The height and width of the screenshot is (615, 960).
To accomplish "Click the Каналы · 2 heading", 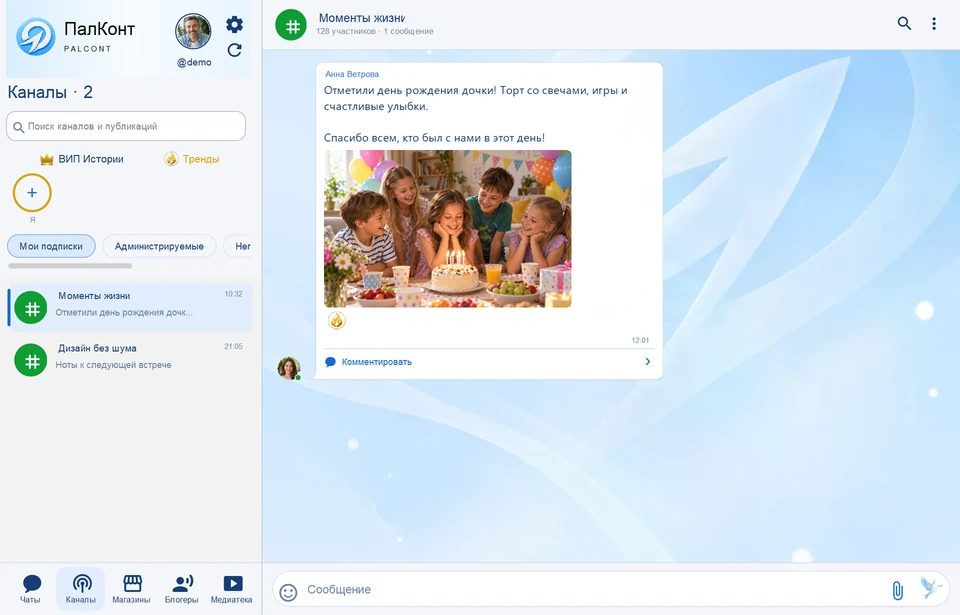I will (x=50, y=92).
